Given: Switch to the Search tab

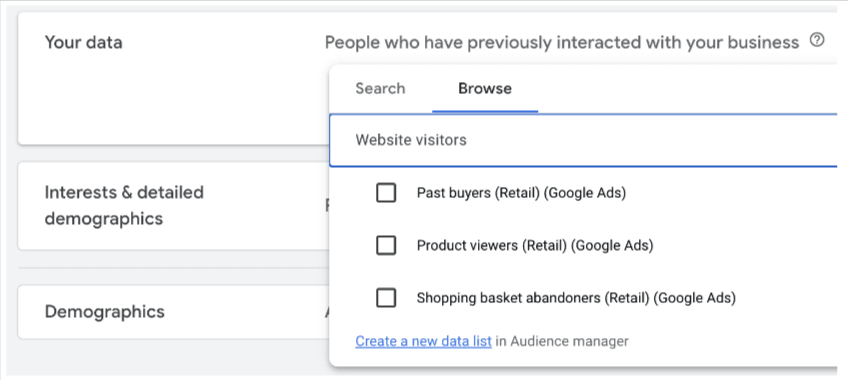Looking at the screenshot, I should click(380, 89).
